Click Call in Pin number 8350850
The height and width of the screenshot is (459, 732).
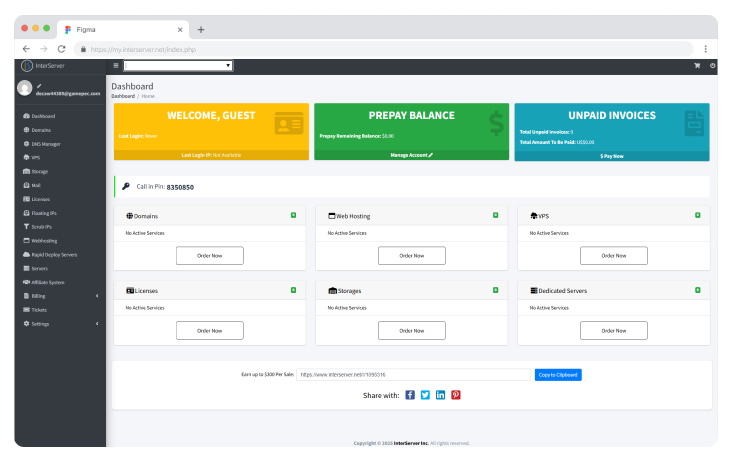[180, 187]
